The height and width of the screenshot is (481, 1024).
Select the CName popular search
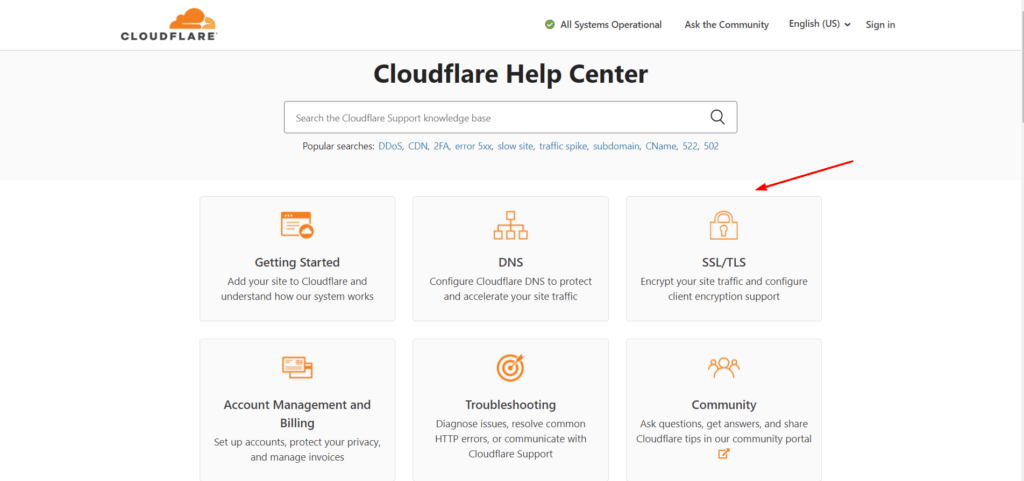coord(661,146)
